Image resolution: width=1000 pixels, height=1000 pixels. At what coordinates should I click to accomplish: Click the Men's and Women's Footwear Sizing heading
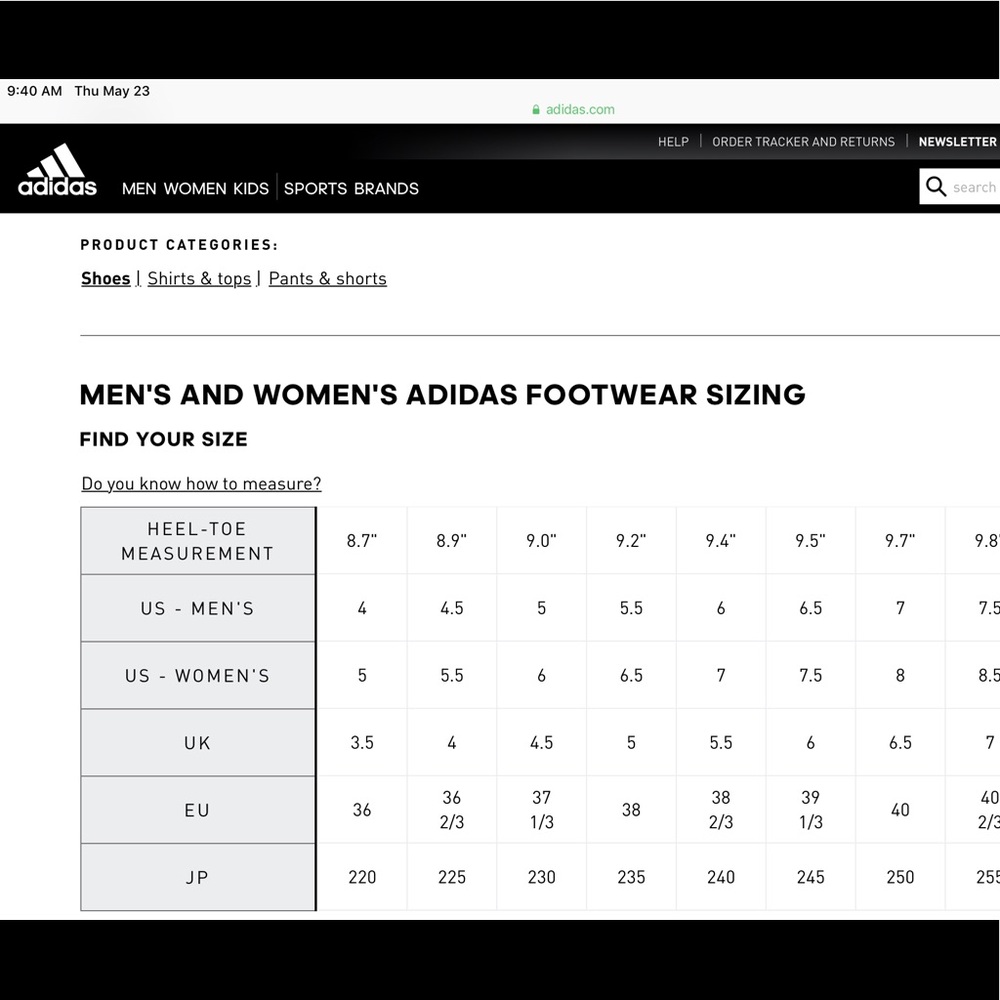[443, 395]
